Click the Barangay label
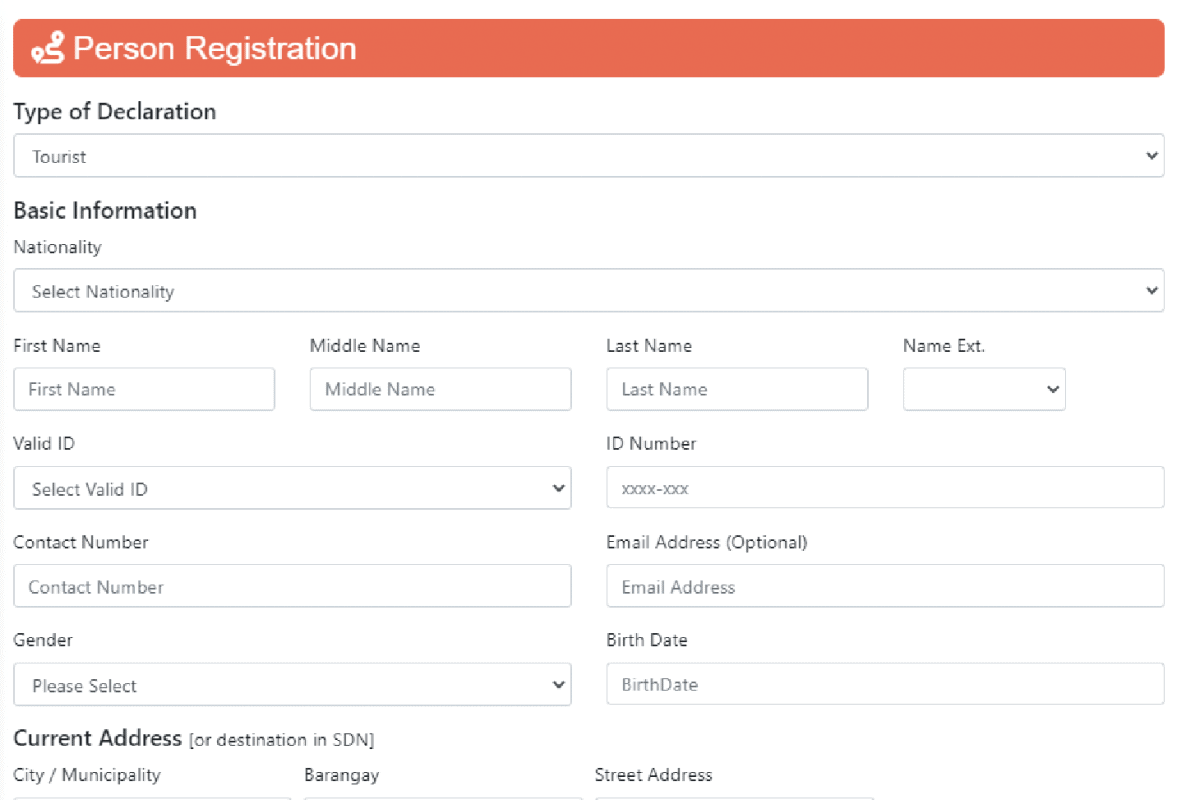Screen dimensions: 1200x800 click(341, 775)
